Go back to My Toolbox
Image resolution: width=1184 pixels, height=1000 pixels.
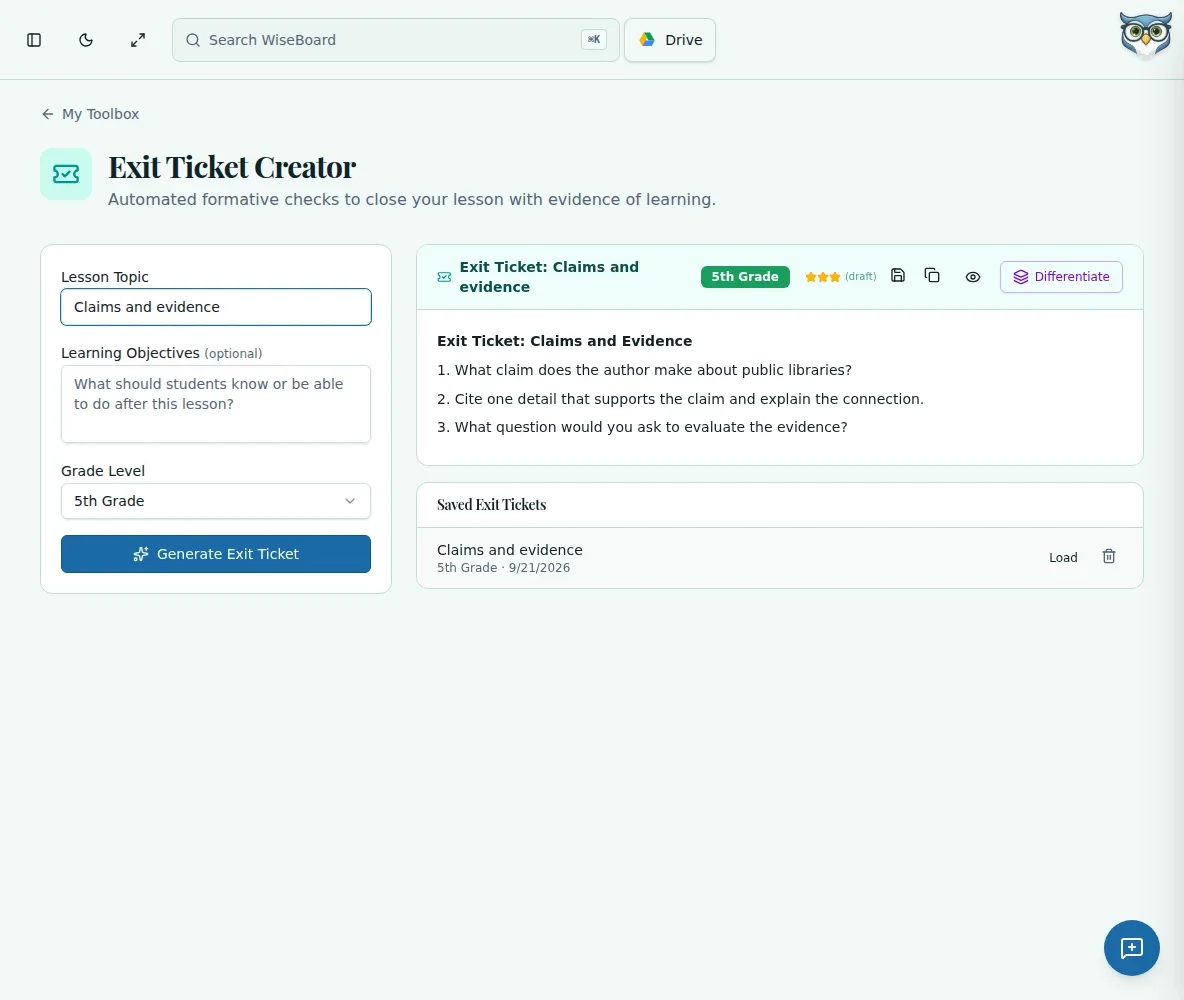coord(91,114)
